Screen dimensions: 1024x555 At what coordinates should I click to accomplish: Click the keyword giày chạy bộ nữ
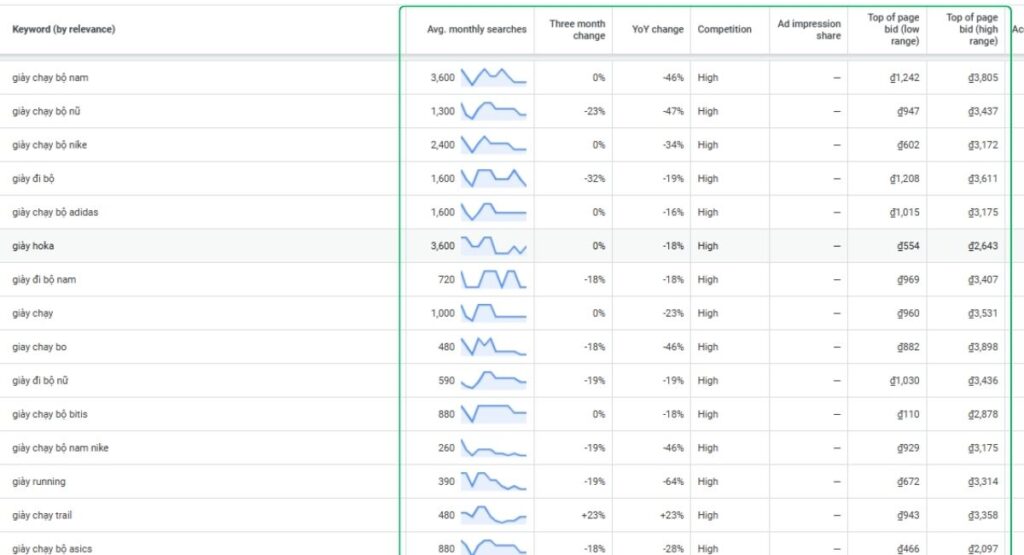[x=46, y=111]
